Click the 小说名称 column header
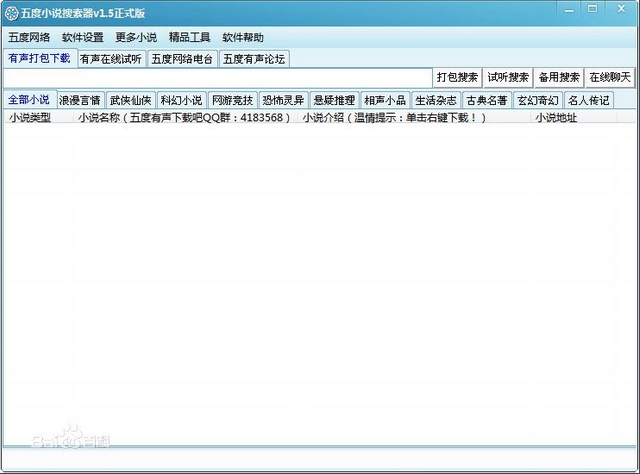Image resolution: width=640 pixels, height=474 pixels. [x=186, y=118]
